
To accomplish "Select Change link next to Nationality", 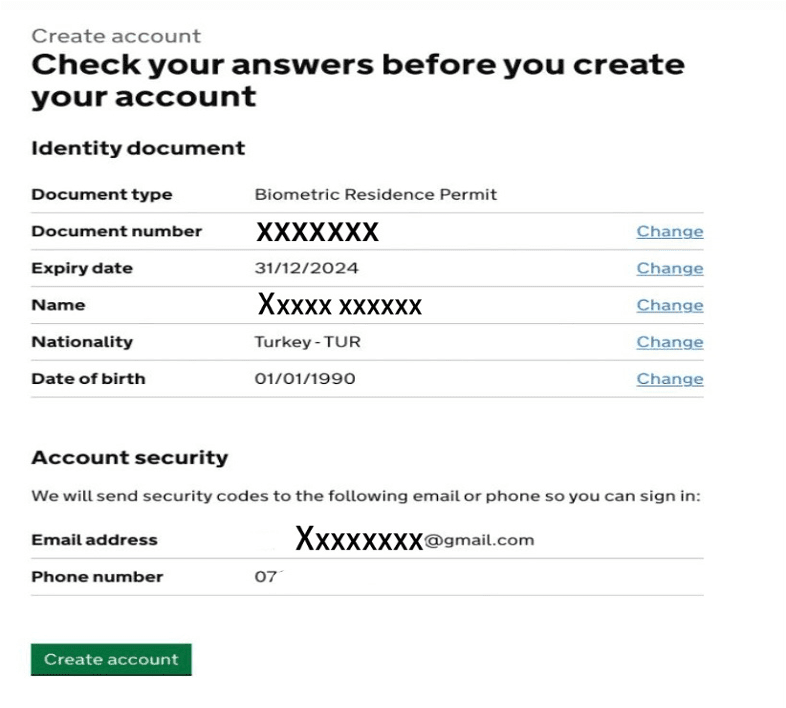I will 669,342.
